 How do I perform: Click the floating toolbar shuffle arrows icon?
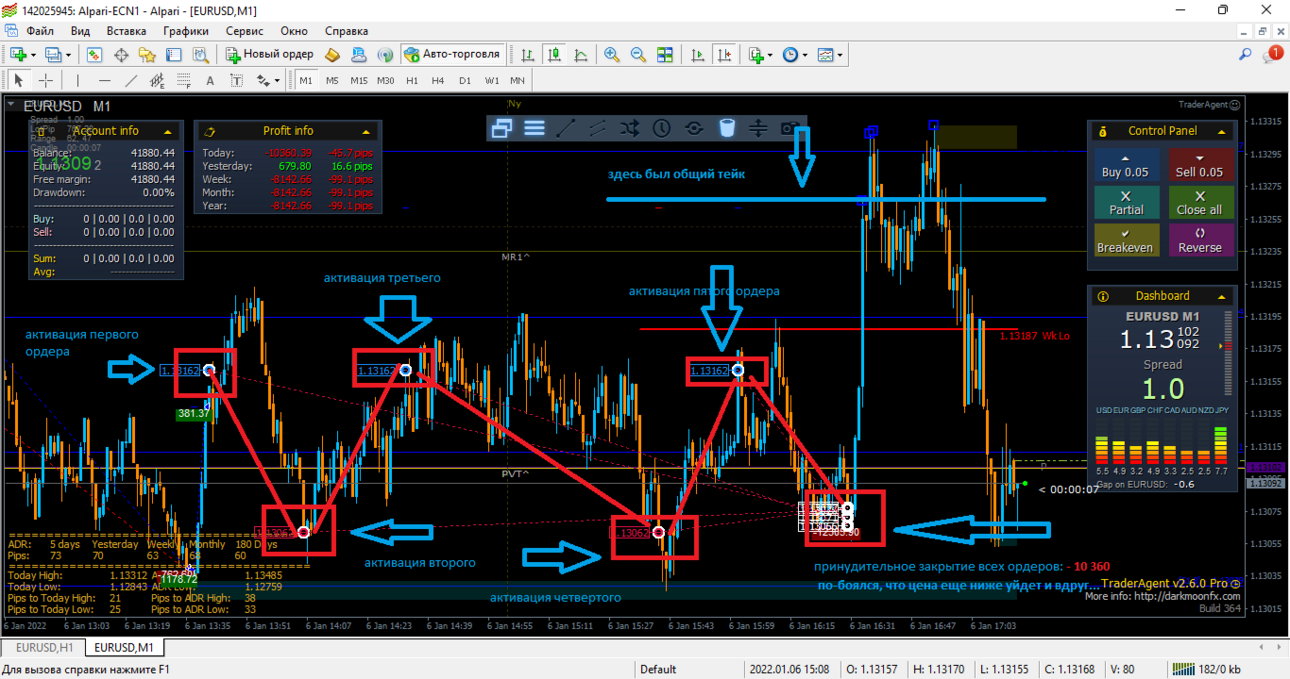tap(629, 128)
